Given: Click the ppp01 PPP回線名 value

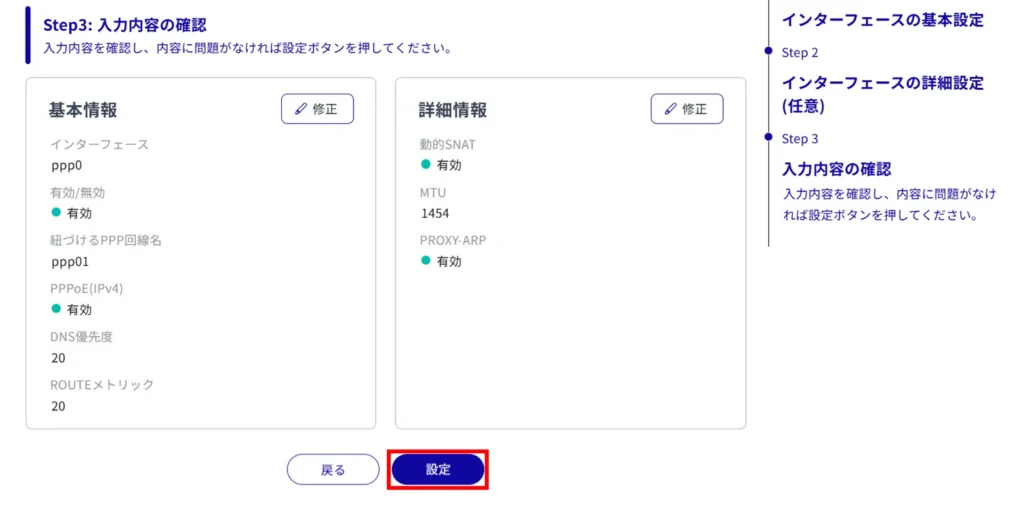Looking at the screenshot, I should [70, 261].
